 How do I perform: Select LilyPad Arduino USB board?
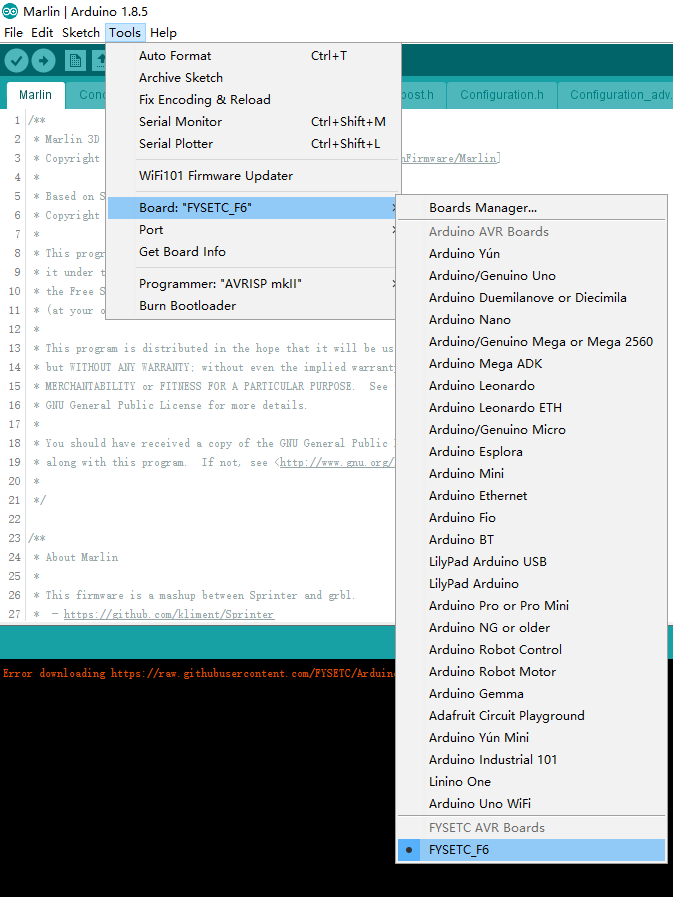point(532,562)
